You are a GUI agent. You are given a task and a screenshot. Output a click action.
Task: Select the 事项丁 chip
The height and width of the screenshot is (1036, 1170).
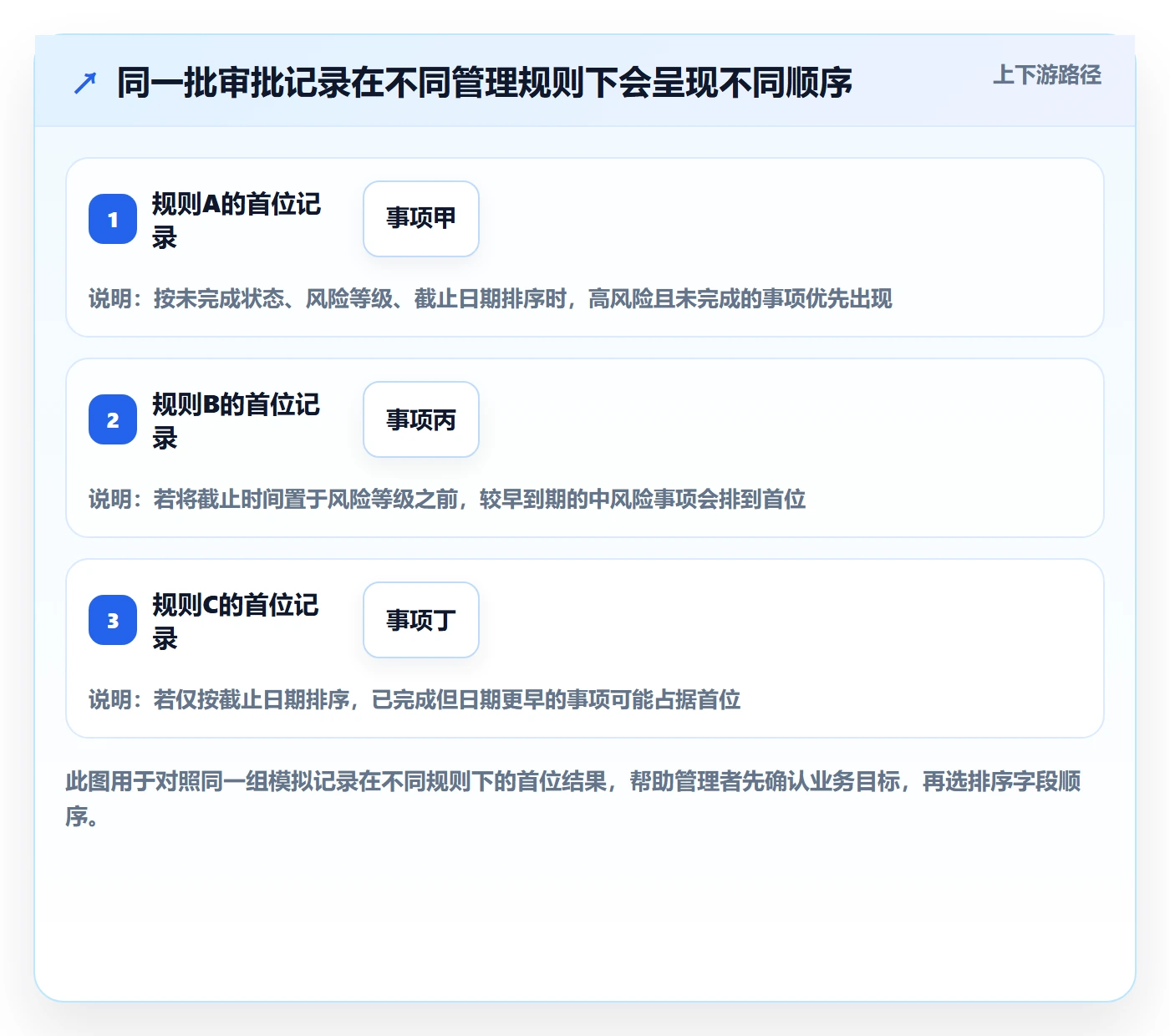421,620
